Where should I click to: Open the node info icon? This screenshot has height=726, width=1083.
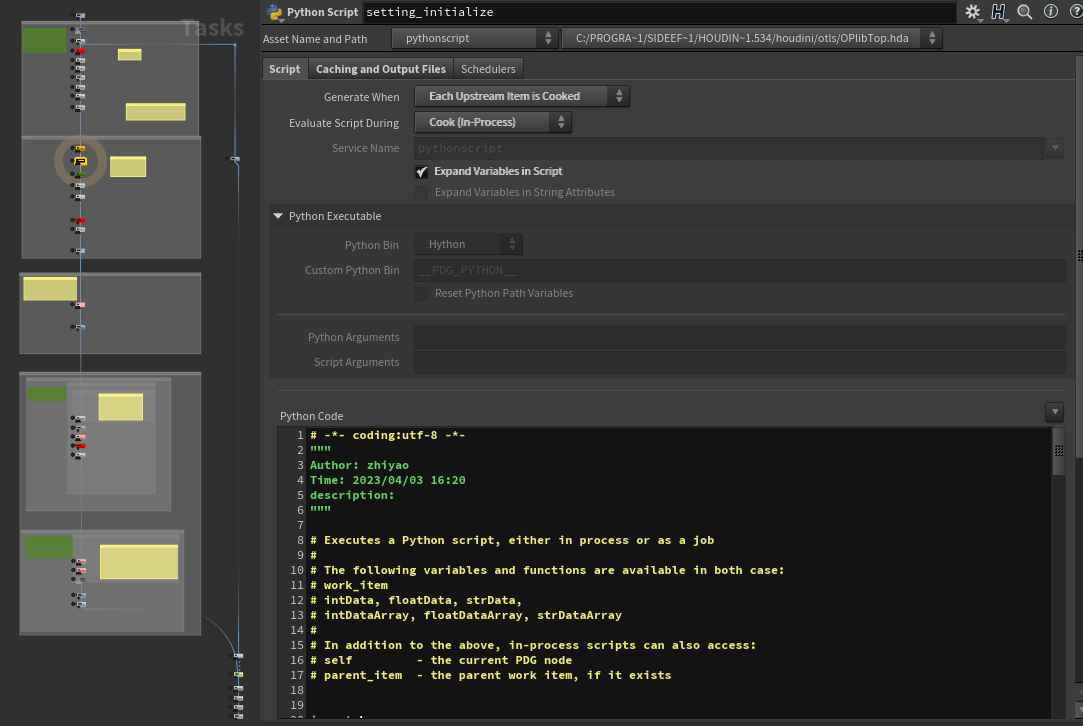click(x=1050, y=12)
